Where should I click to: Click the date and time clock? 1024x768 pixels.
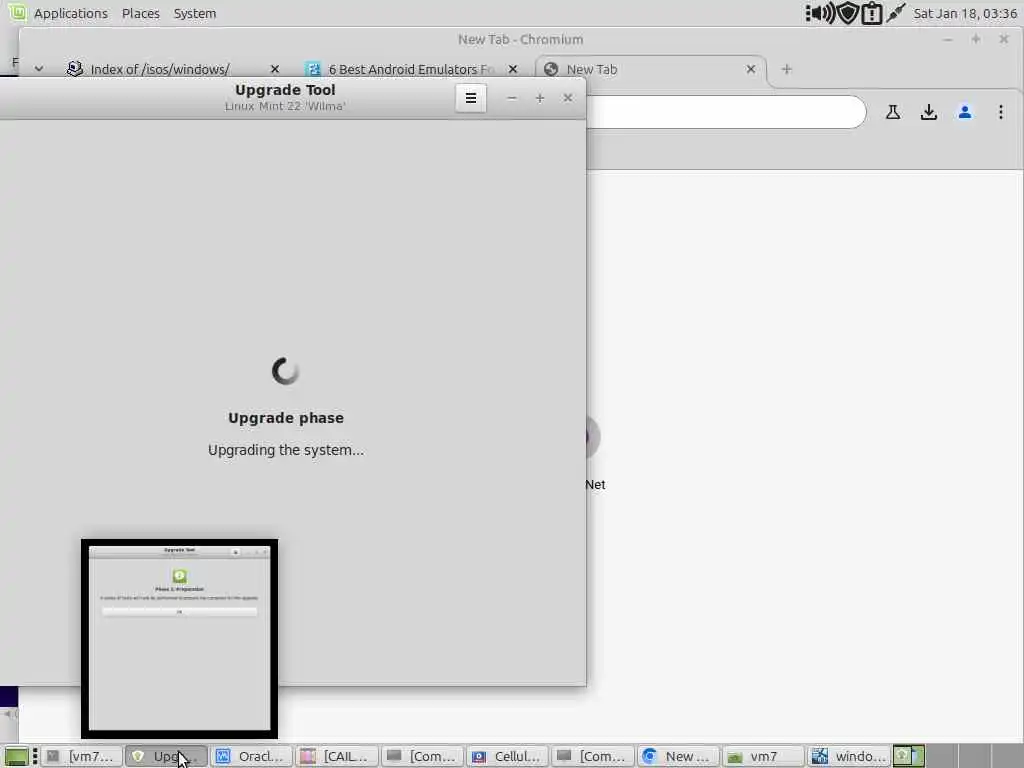(965, 13)
